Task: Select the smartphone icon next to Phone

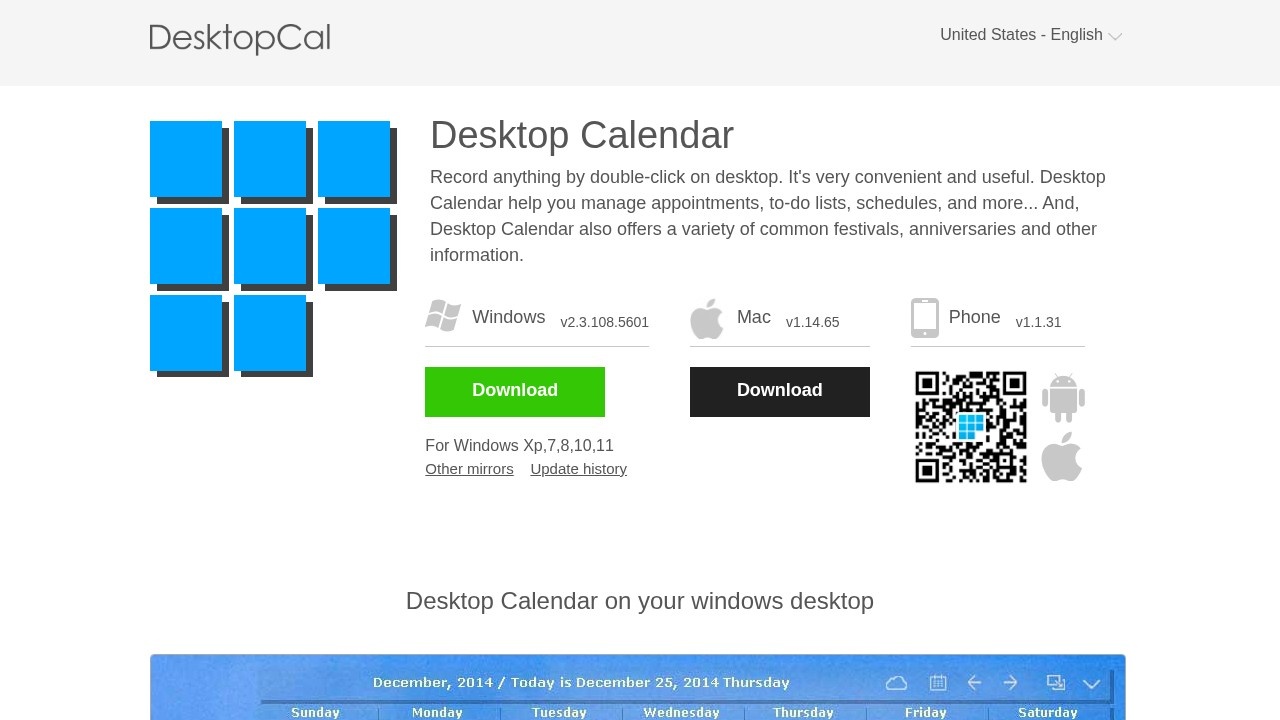Action: (924, 317)
